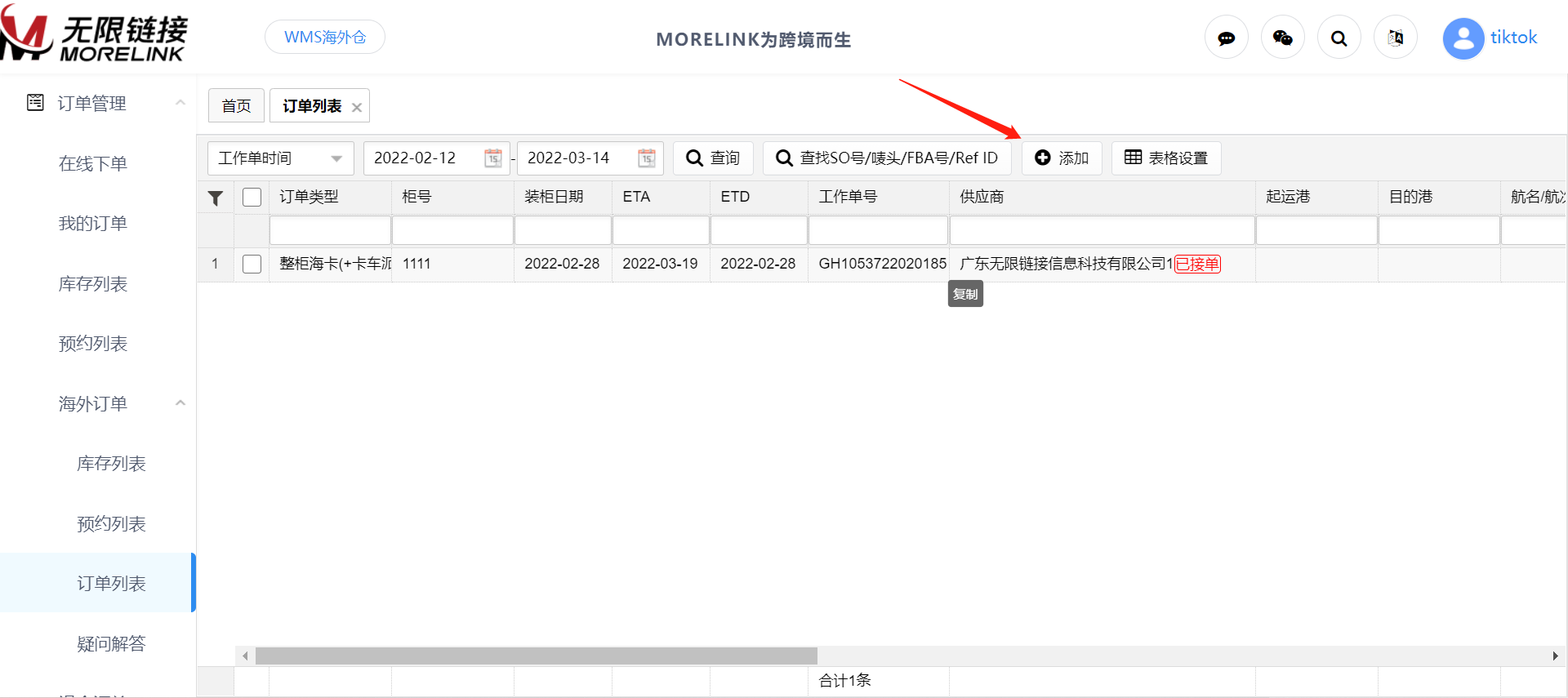Open the chat message bubble icon
Screen dimensions: 1568x698
click(x=1227, y=38)
